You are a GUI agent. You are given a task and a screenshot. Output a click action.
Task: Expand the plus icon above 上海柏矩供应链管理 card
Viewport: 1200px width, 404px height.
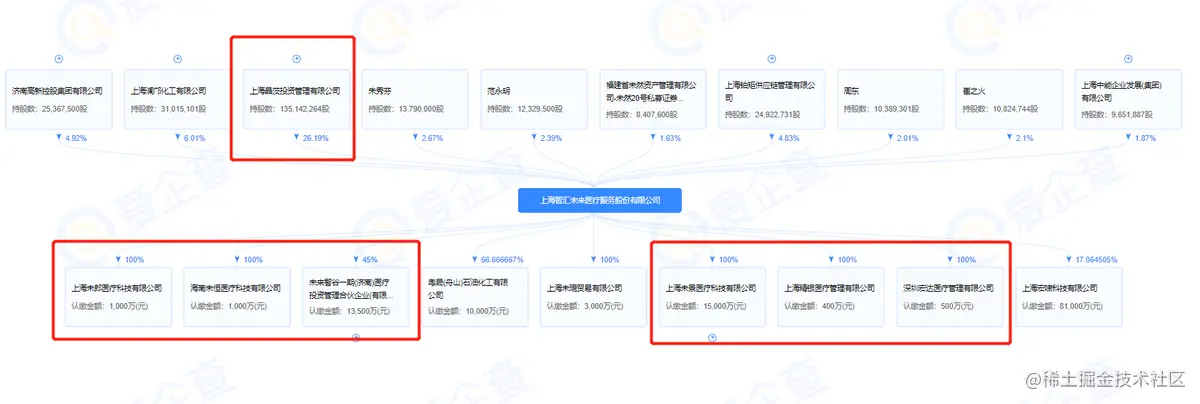point(772,59)
